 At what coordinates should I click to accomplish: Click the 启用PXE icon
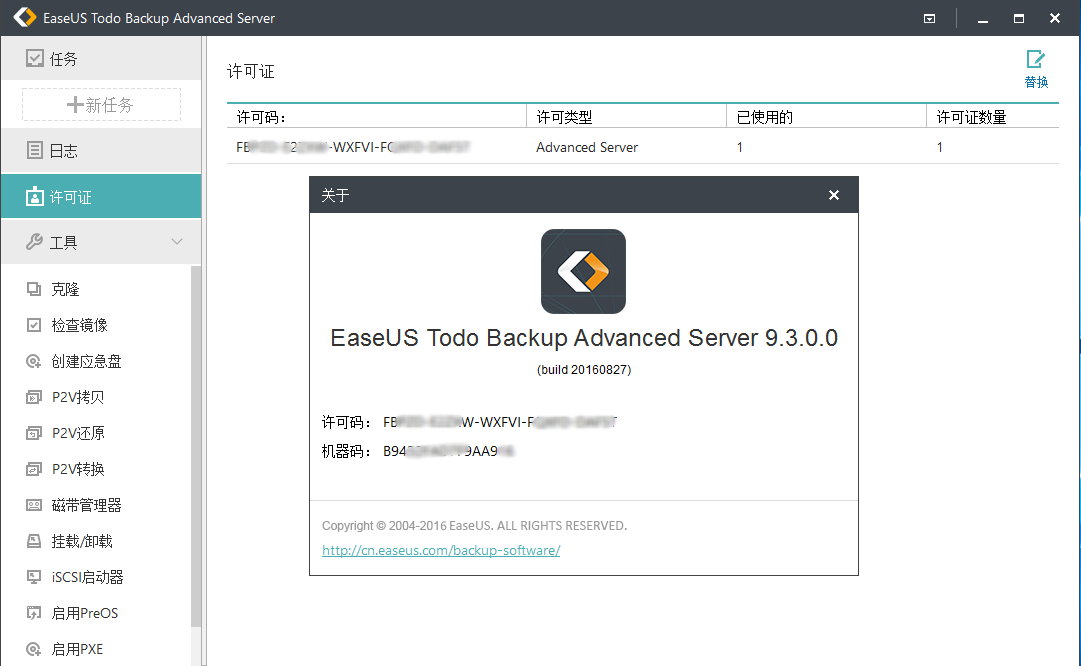click(x=34, y=649)
